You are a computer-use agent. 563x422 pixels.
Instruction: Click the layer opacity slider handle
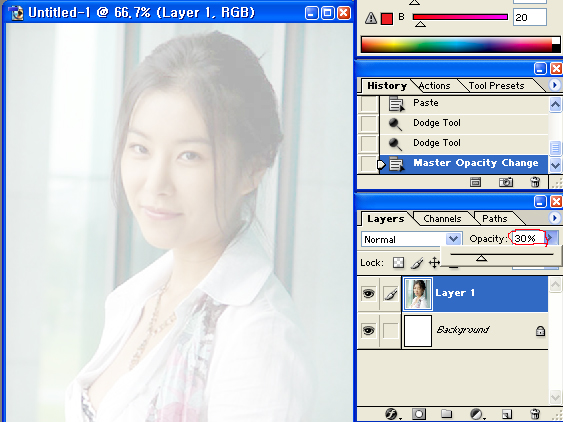[481, 258]
